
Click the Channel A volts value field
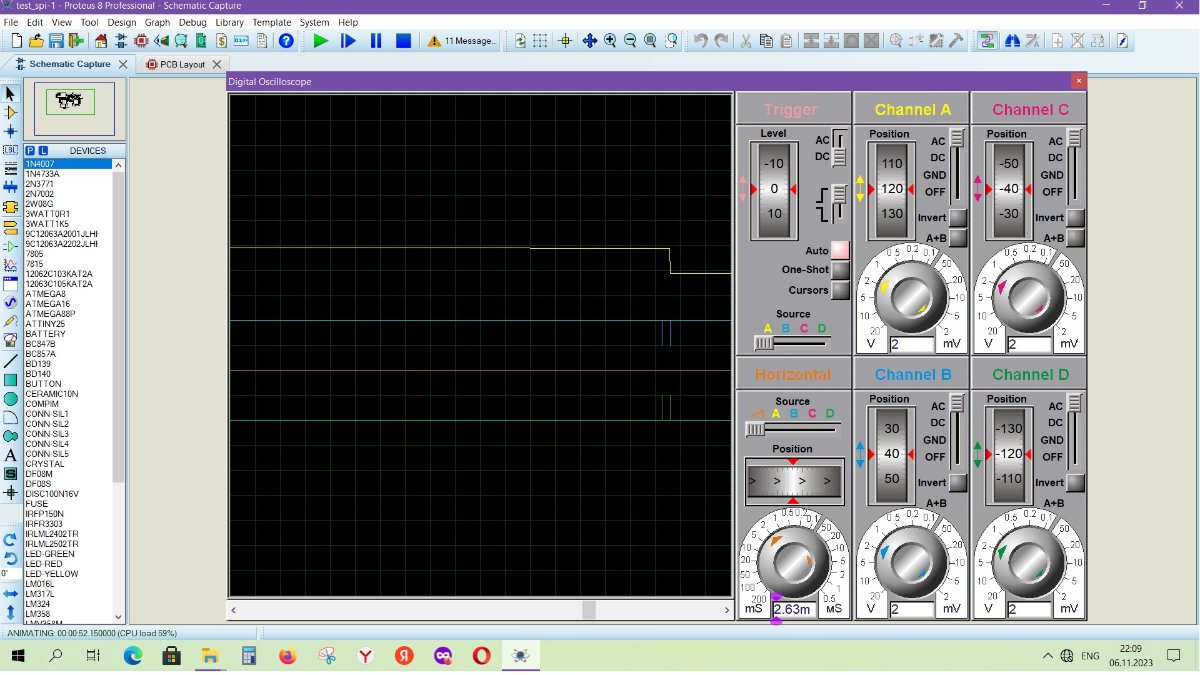(911, 344)
